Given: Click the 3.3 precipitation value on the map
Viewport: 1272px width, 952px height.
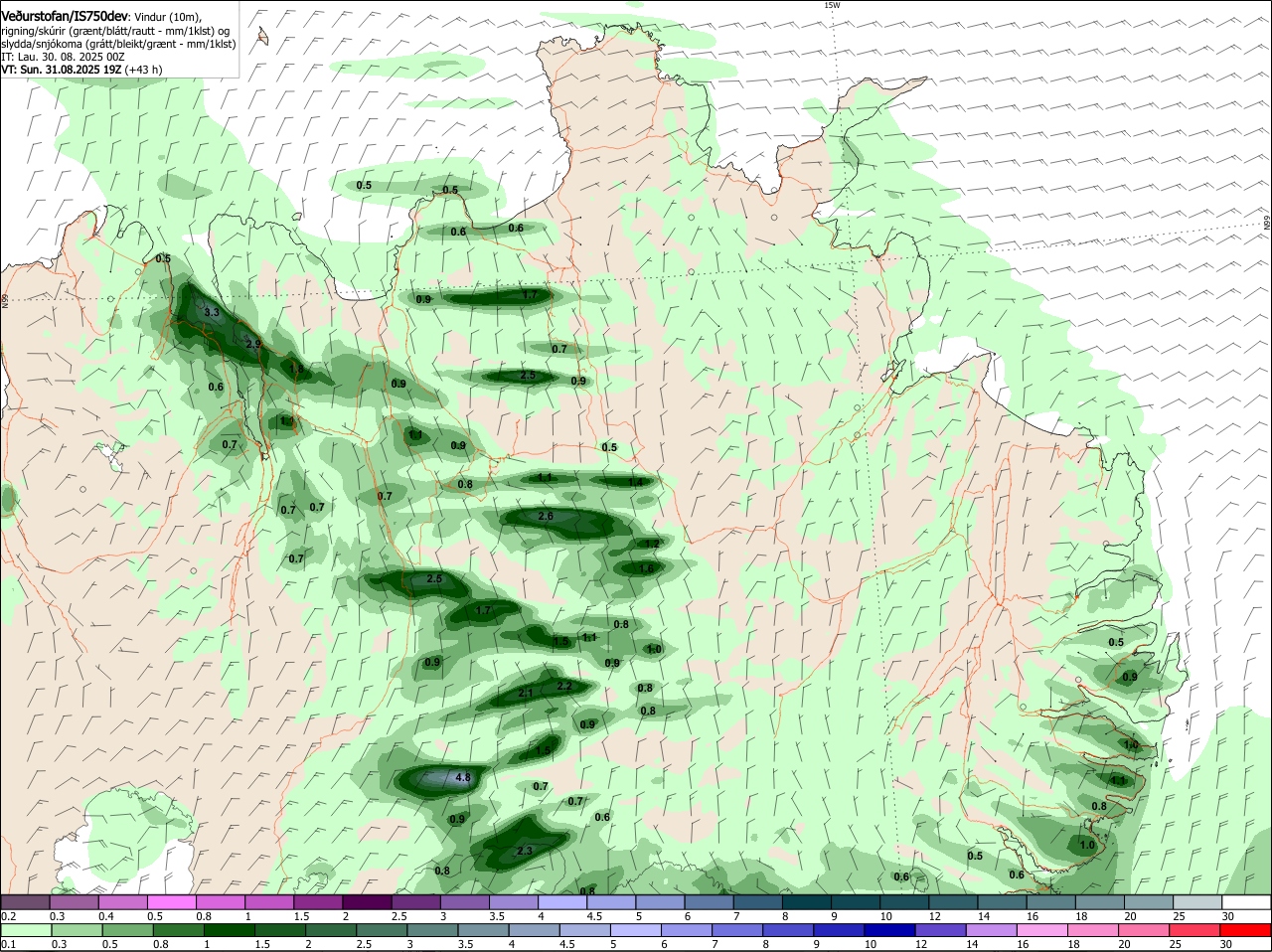Looking at the screenshot, I should (212, 312).
